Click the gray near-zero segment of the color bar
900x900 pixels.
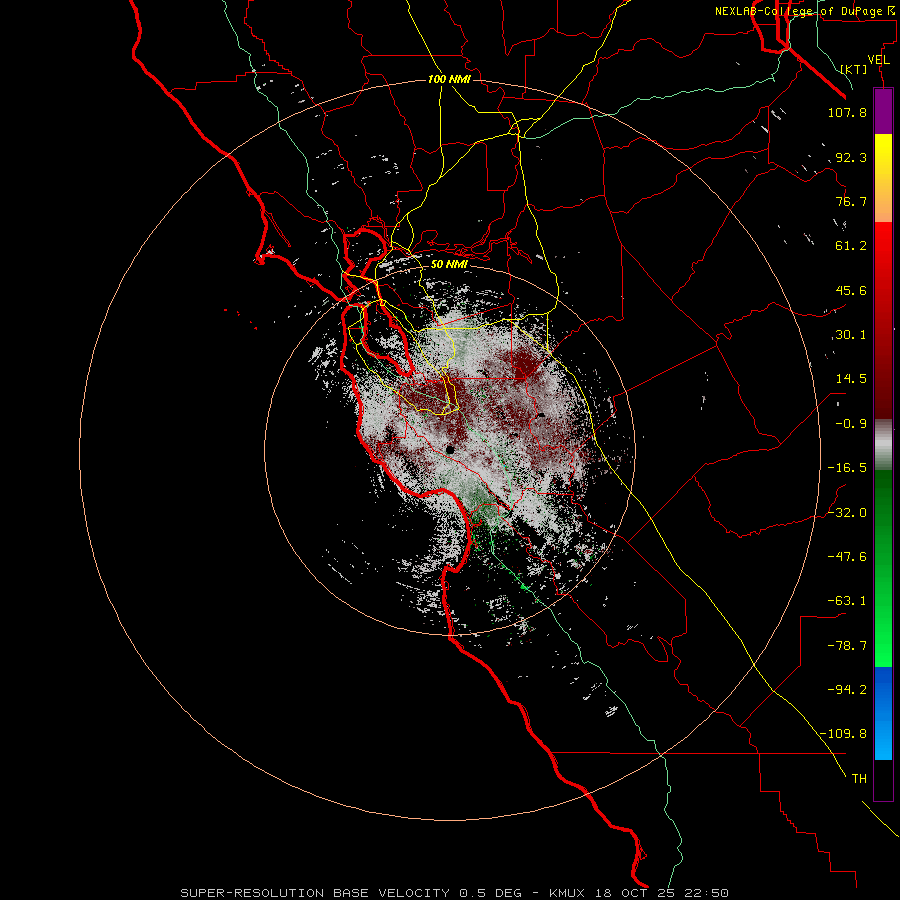point(883,445)
